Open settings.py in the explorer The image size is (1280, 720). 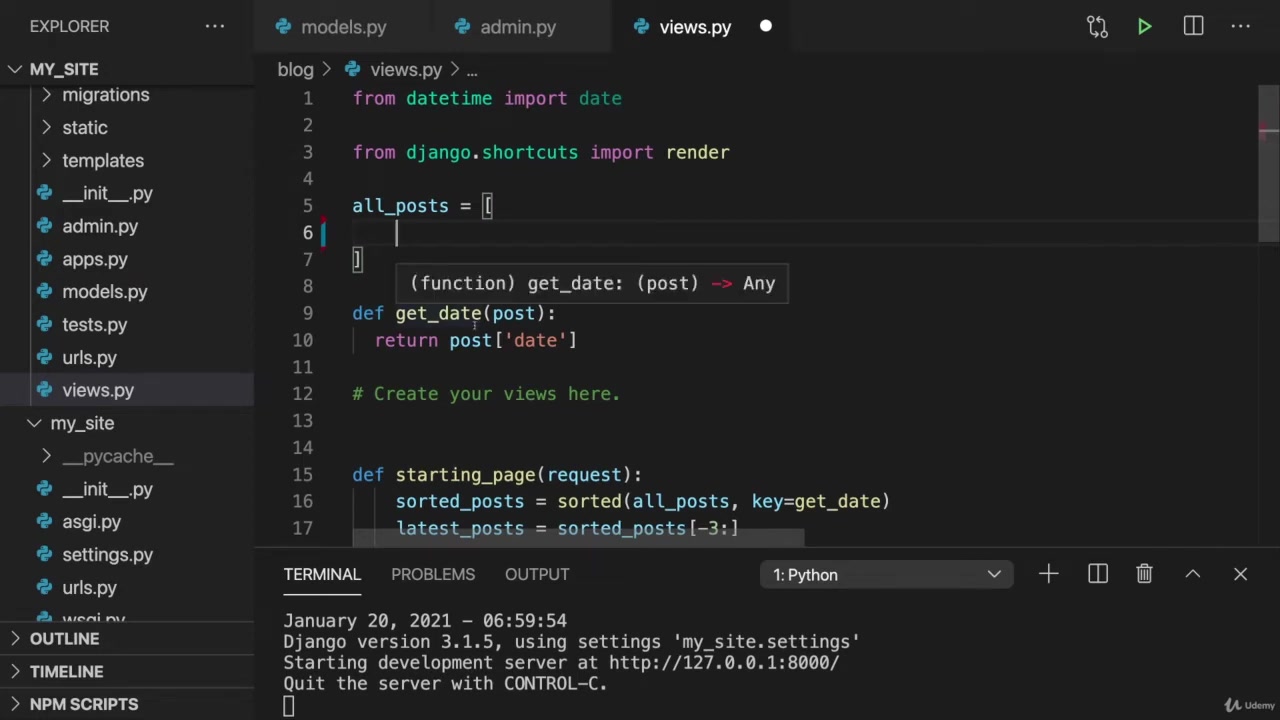click(x=107, y=554)
